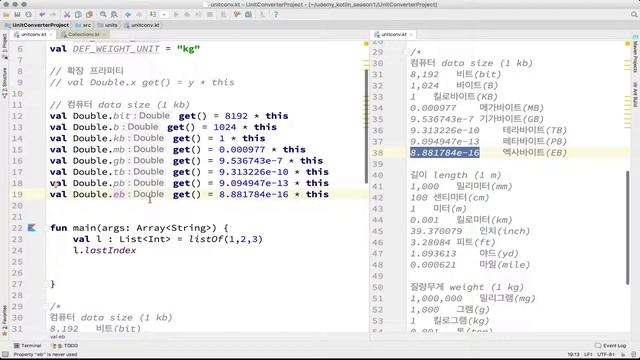Open the Event Log
Viewport: 640px width, 360px height.
(611, 345)
